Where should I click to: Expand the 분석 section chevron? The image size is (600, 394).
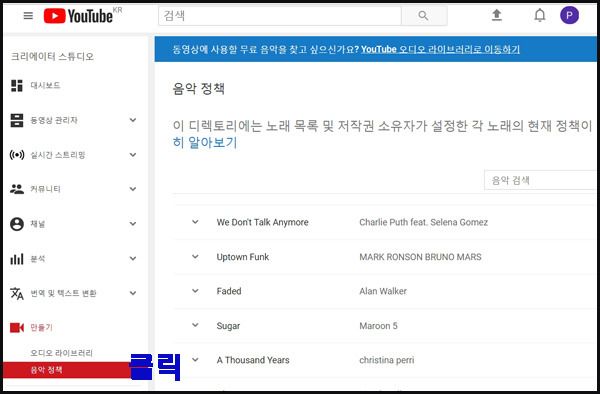pos(133,259)
